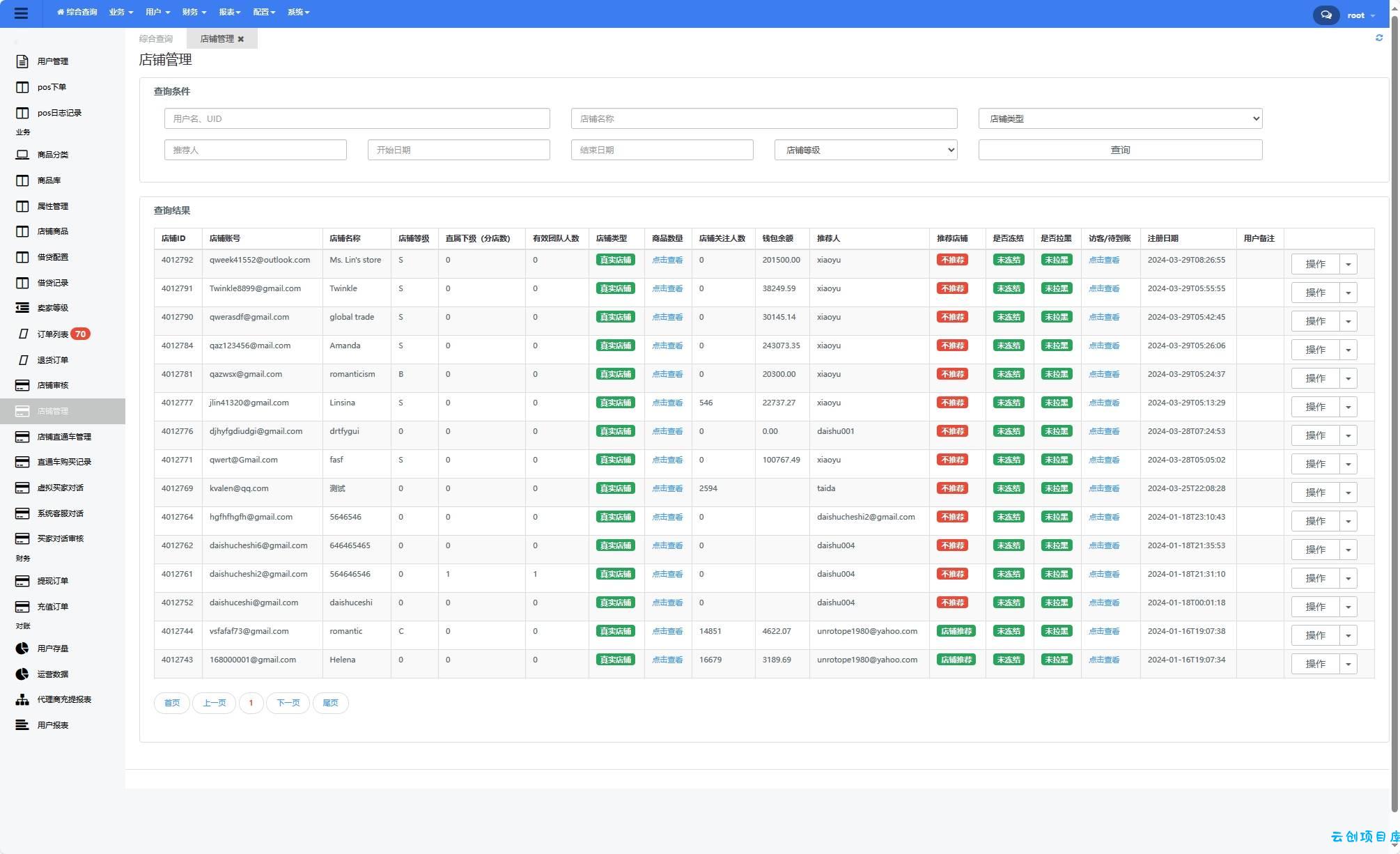Expand the 店铺类型 dropdown
The image size is (1400, 854).
pyautogui.click(x=1120, y=118)
